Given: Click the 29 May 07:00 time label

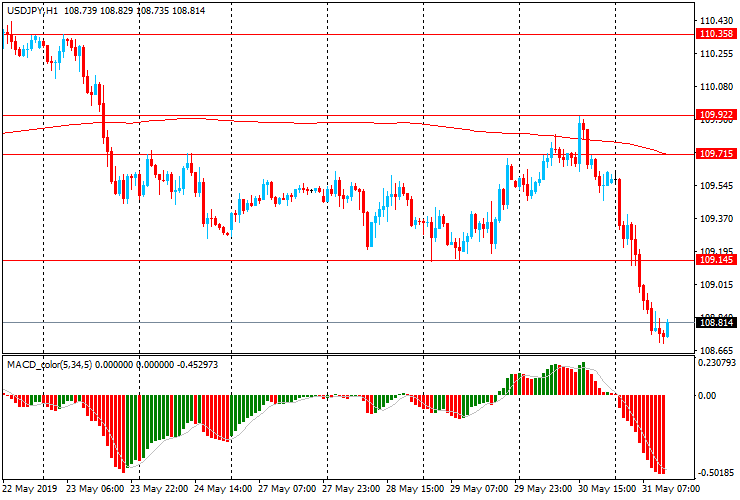Looking at the screenshot, I should tap(479, 488).
